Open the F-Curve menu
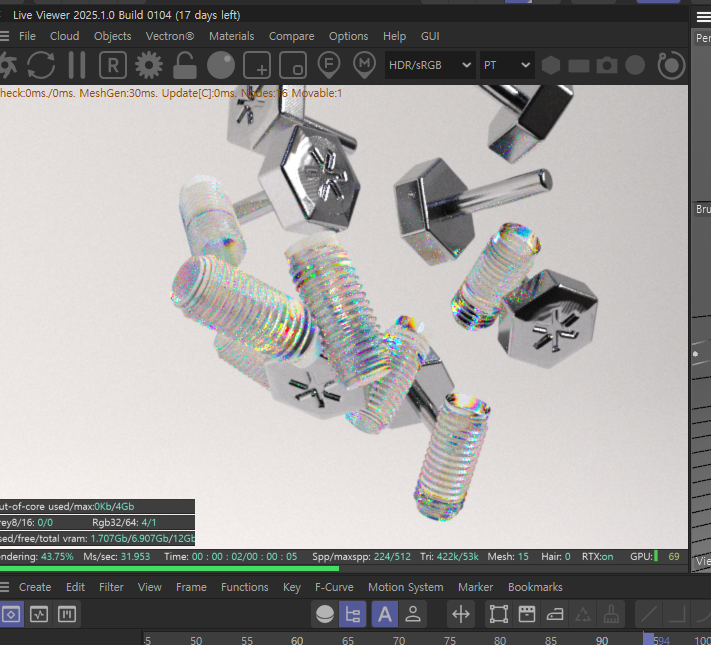The height and width of the screenshot is (645, 711). point(334,587)
